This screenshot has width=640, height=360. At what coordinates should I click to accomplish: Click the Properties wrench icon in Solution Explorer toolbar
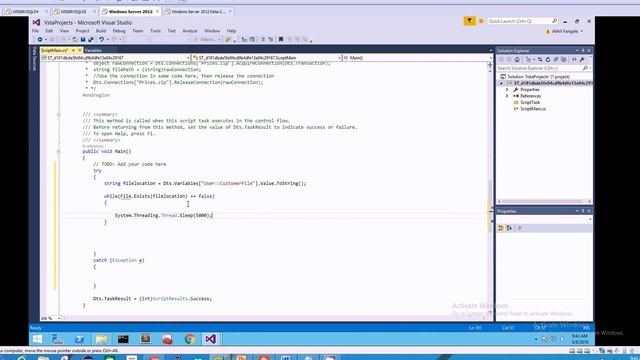(582, 60)
